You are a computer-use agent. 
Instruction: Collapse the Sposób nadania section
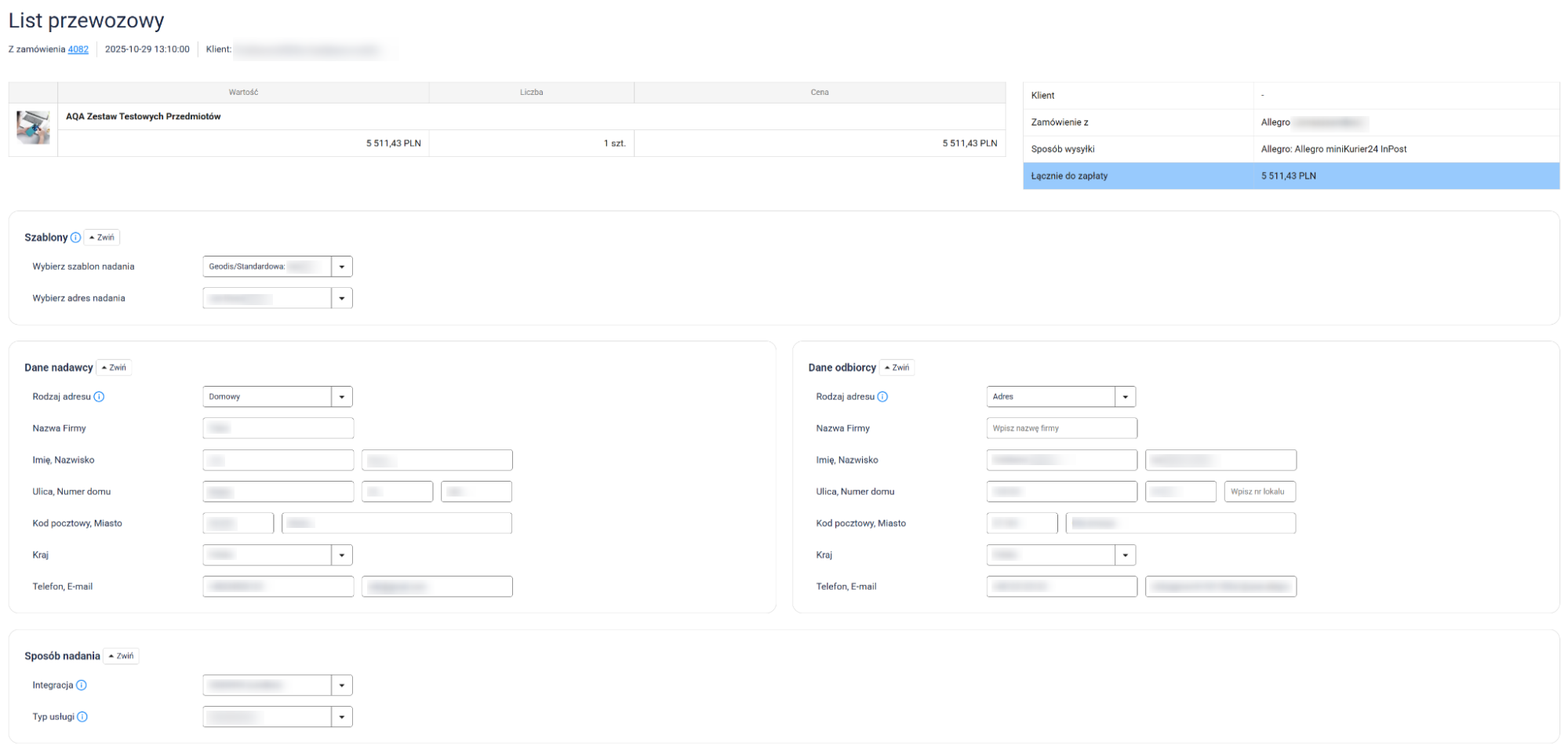[x=122, y=657]
